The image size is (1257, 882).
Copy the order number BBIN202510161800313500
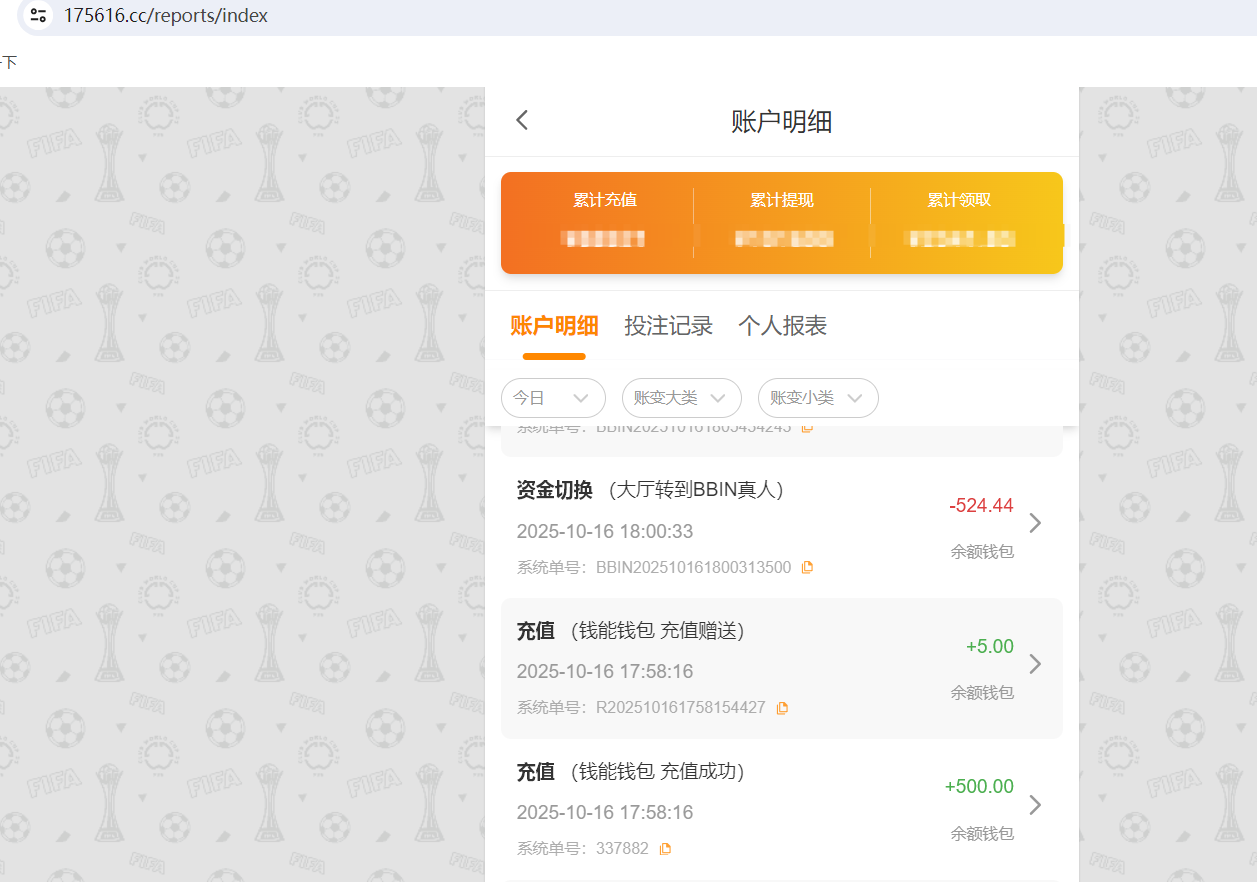coord(807,567)
